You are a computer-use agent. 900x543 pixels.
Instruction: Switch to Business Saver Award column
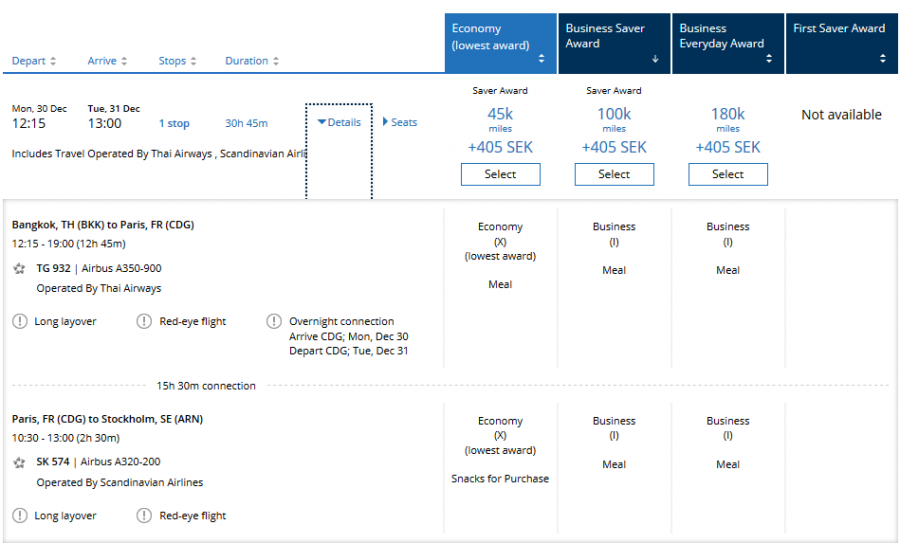tap(613, 44)
